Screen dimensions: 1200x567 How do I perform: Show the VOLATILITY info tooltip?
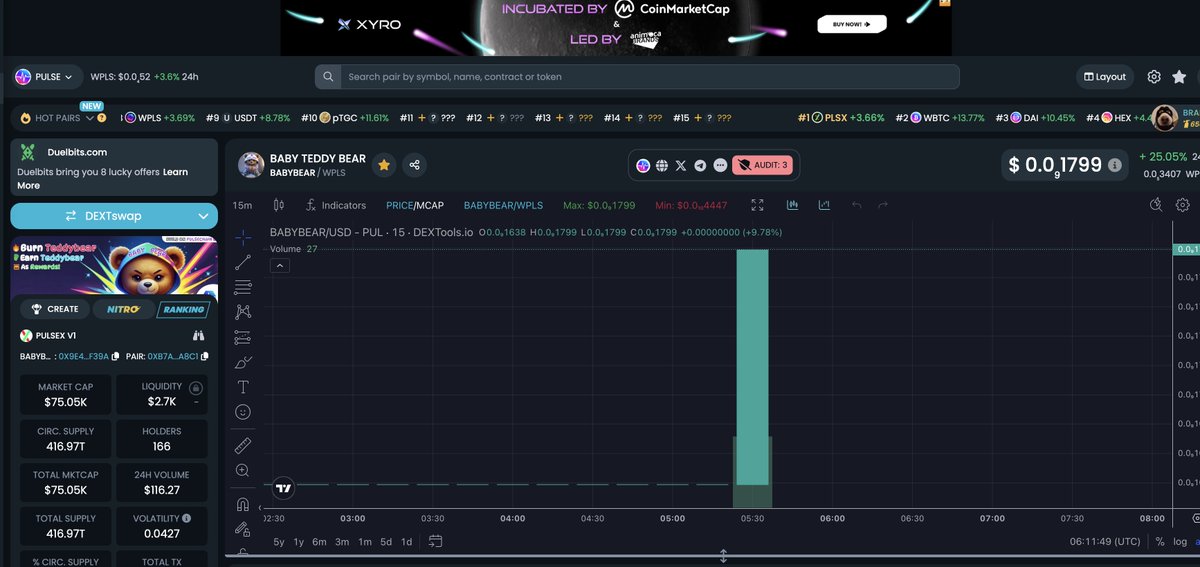click(x=187, y=518)
